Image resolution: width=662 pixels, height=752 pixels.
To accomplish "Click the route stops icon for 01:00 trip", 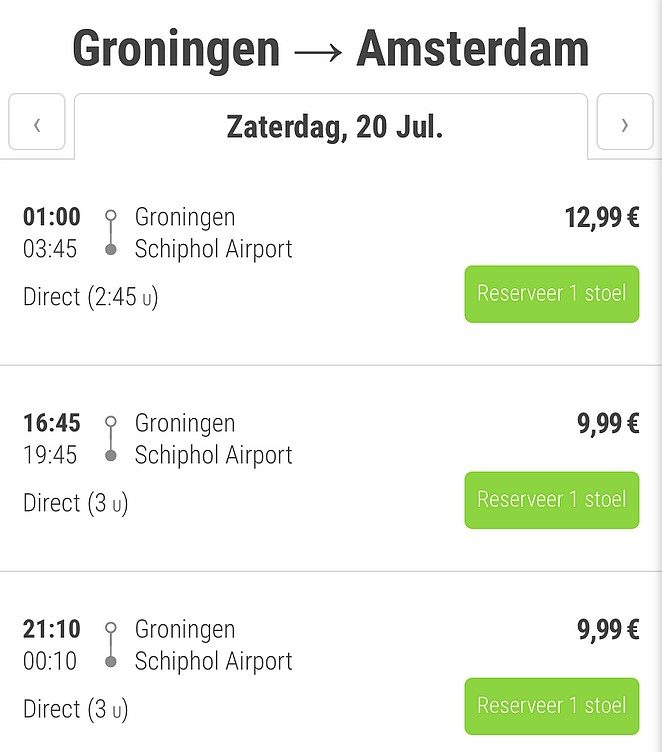I will coord(111,233).
